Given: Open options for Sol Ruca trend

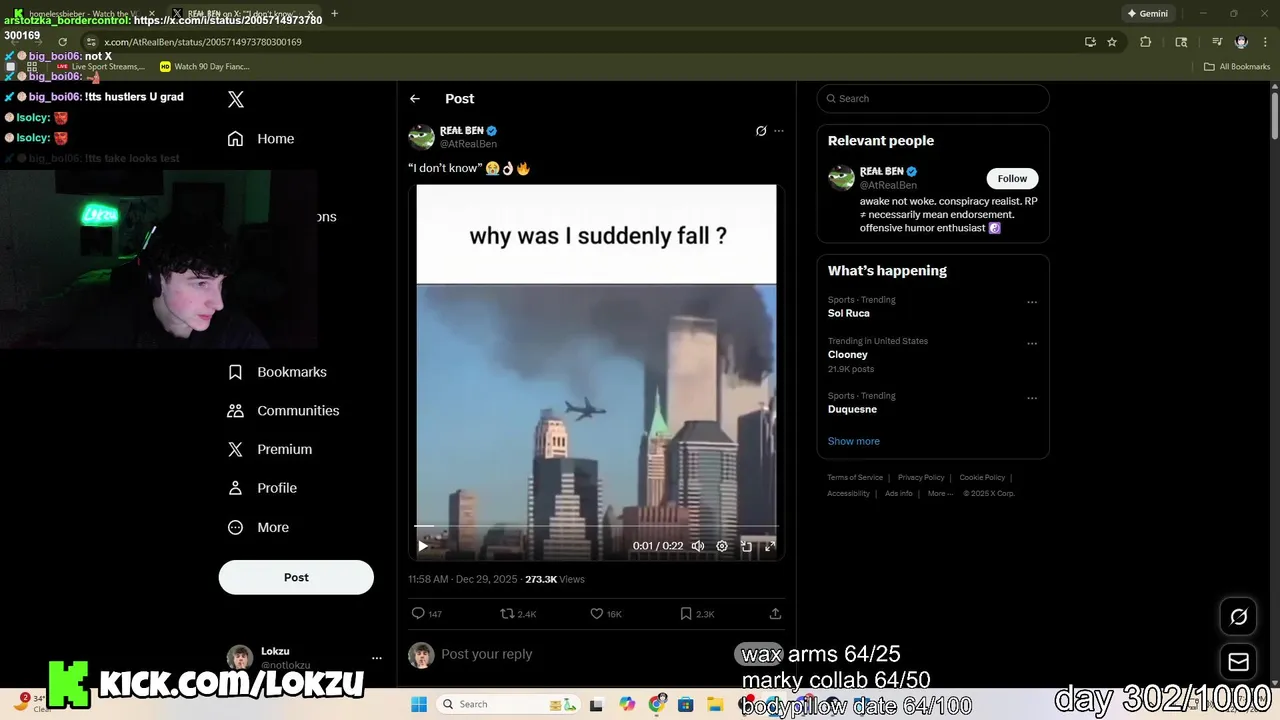Looking at the screenshot, I should tap(1032, 303).
